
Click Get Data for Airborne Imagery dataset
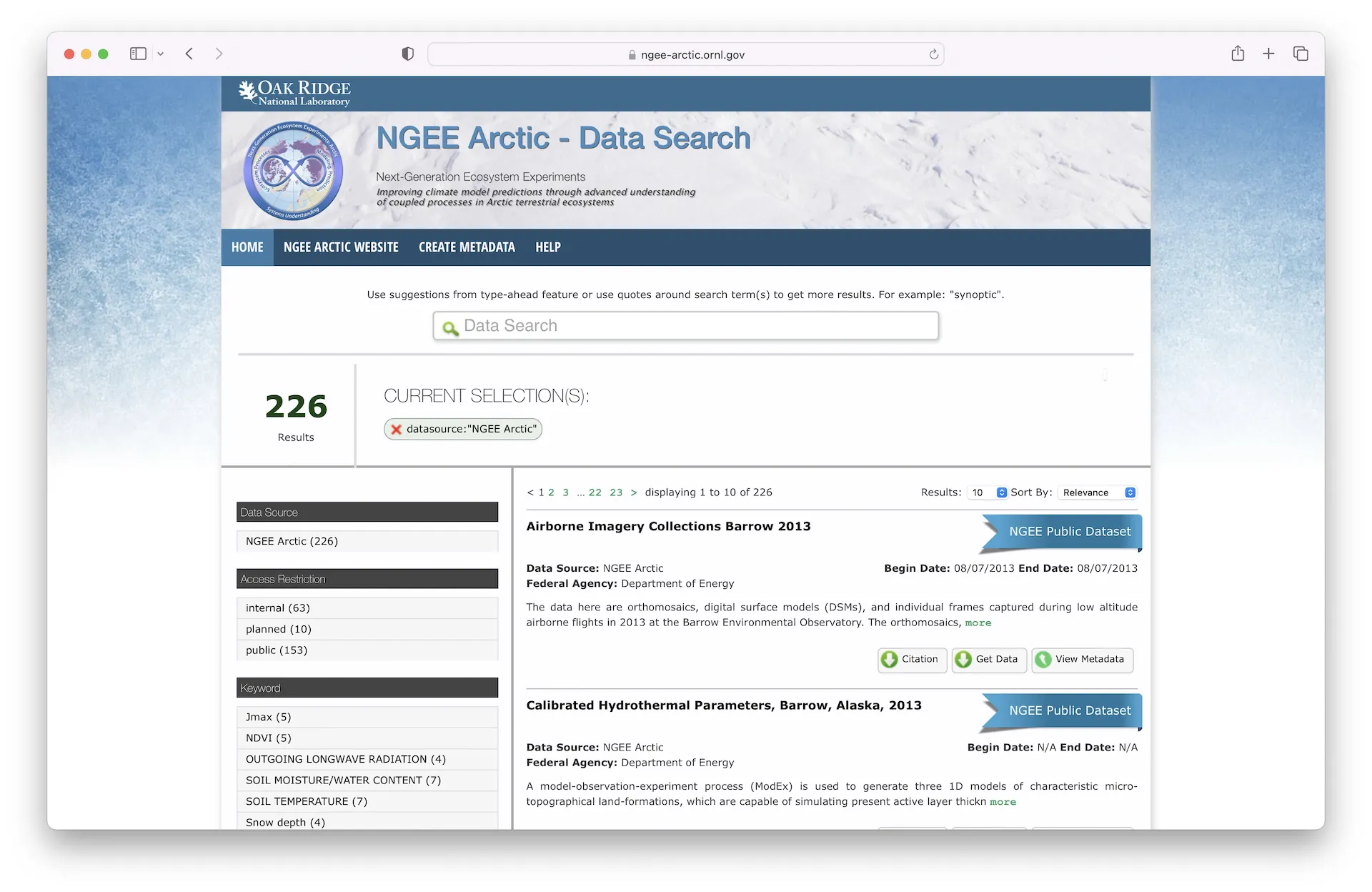(989, 660)
